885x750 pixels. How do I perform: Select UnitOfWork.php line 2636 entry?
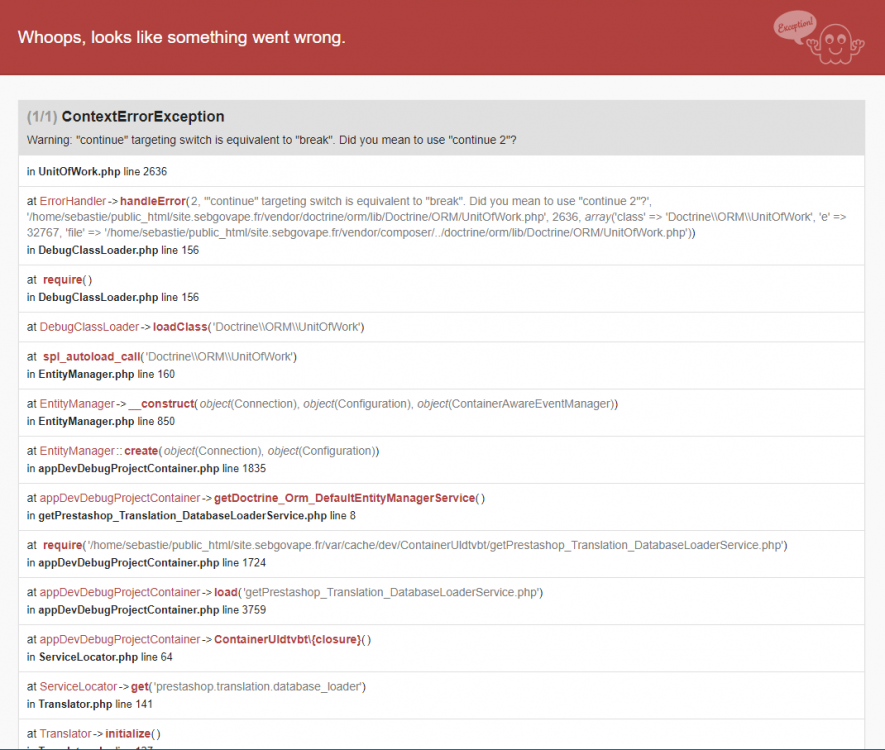[97, 171]
